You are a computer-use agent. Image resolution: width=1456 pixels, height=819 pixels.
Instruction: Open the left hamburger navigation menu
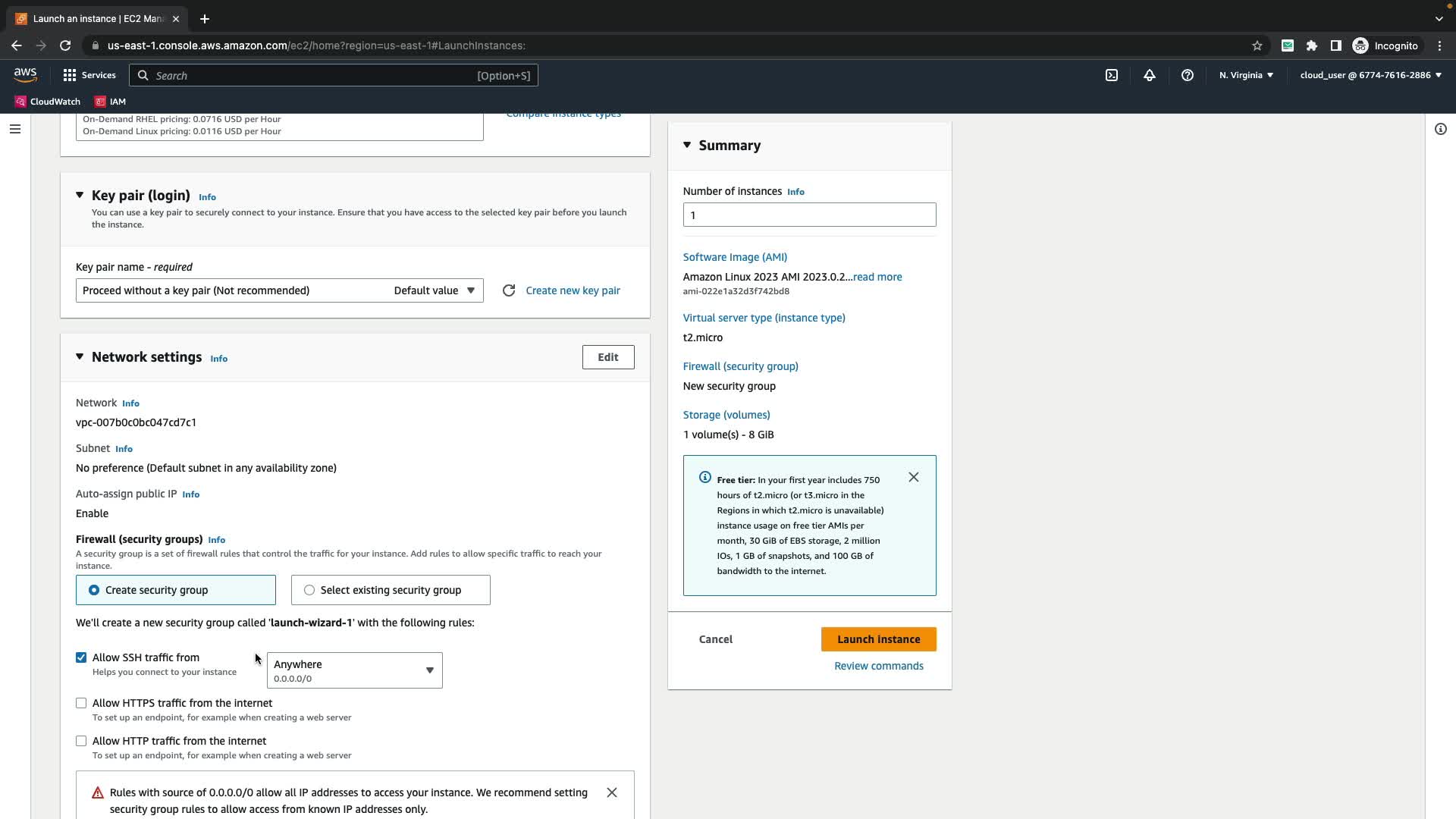[x=14, y=129]
